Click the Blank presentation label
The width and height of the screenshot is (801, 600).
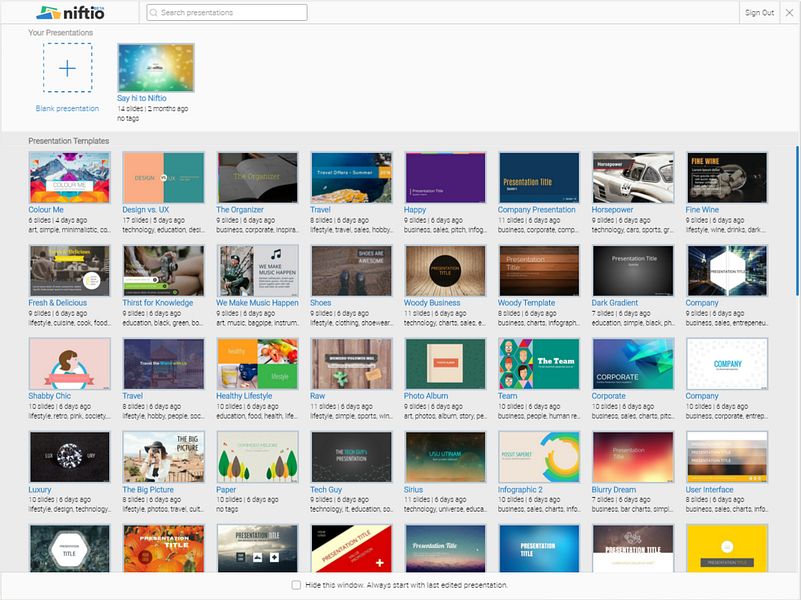click(x=67, y=108)
